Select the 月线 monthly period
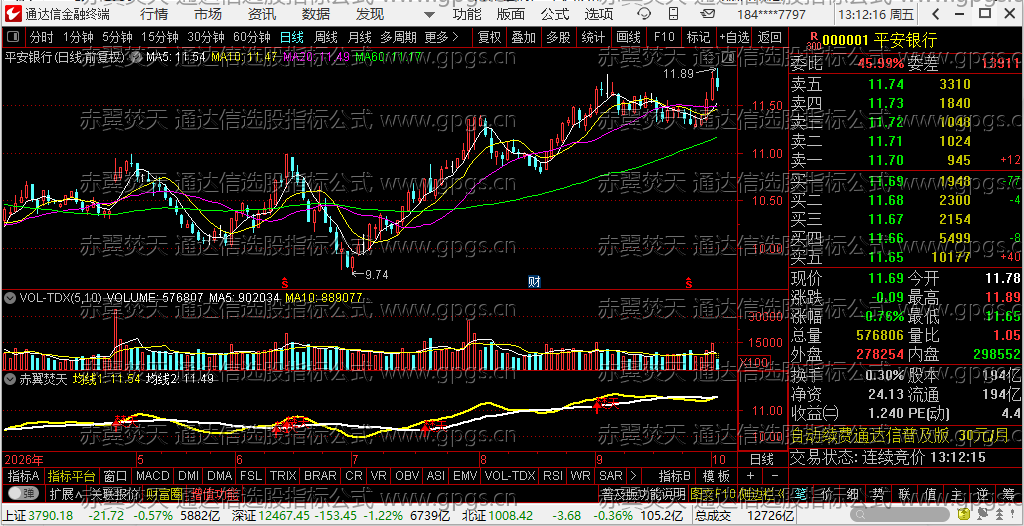1024x526 pixels. [x=359, y=37]
